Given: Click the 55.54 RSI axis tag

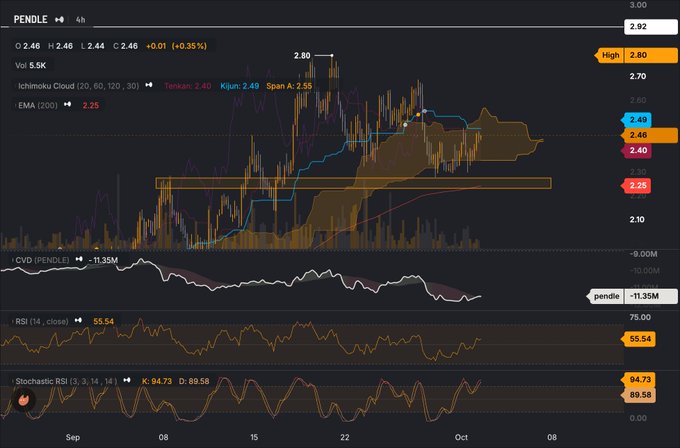Looking at the screenshot, I should point(638,339).
